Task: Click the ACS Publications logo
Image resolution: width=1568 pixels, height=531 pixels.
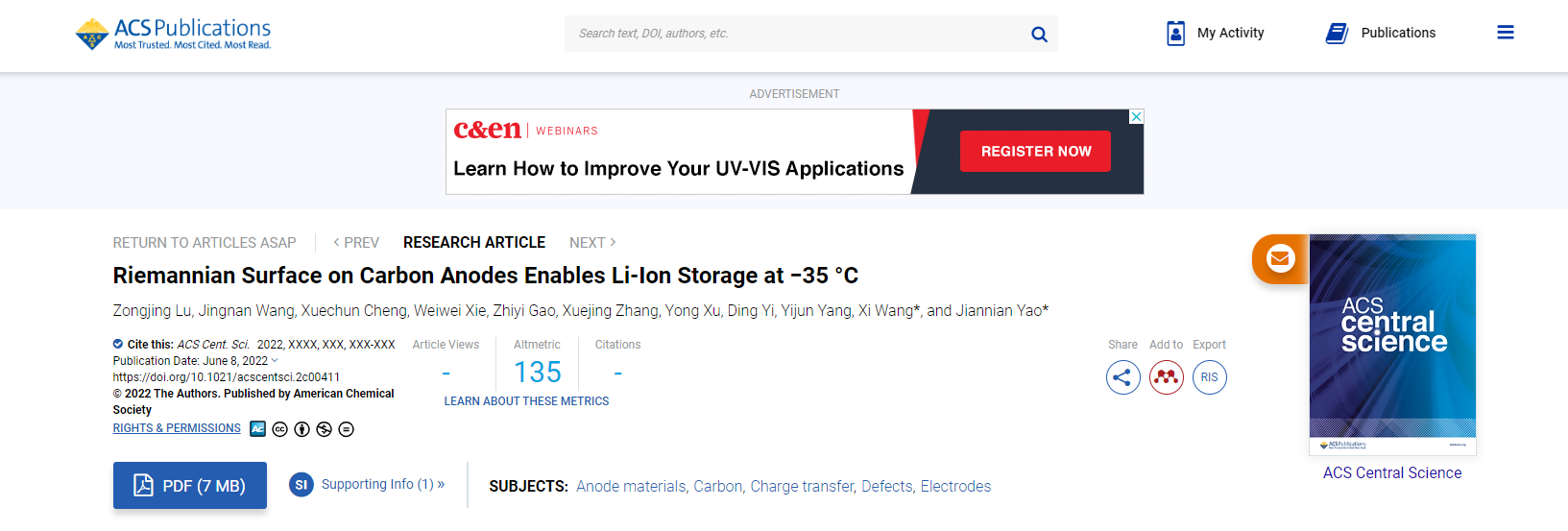Action: 174,34
